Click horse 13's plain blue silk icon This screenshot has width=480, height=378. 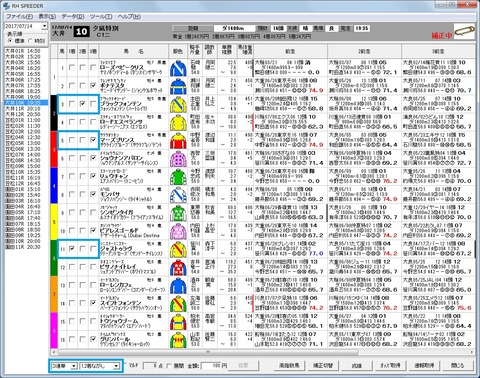click(178, 285)
